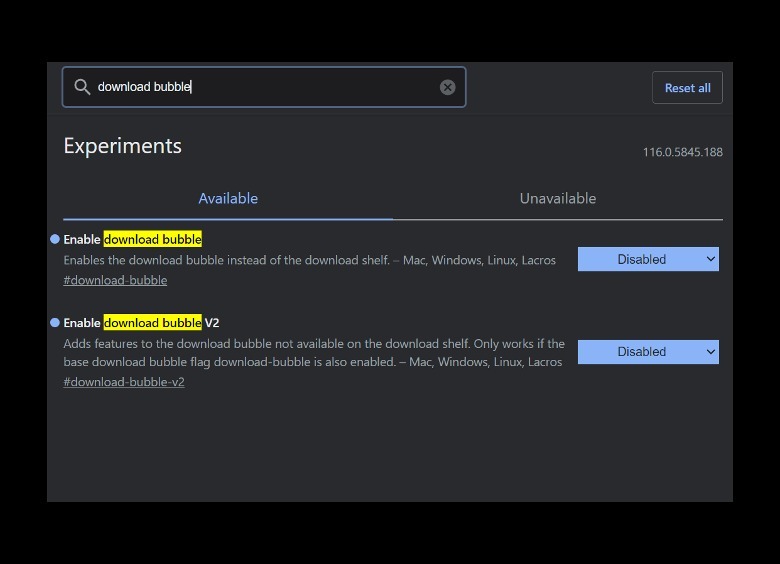Click the magnifier icon in the search box
The width and height of the screenshot is (780, 564).
point(82,87)
